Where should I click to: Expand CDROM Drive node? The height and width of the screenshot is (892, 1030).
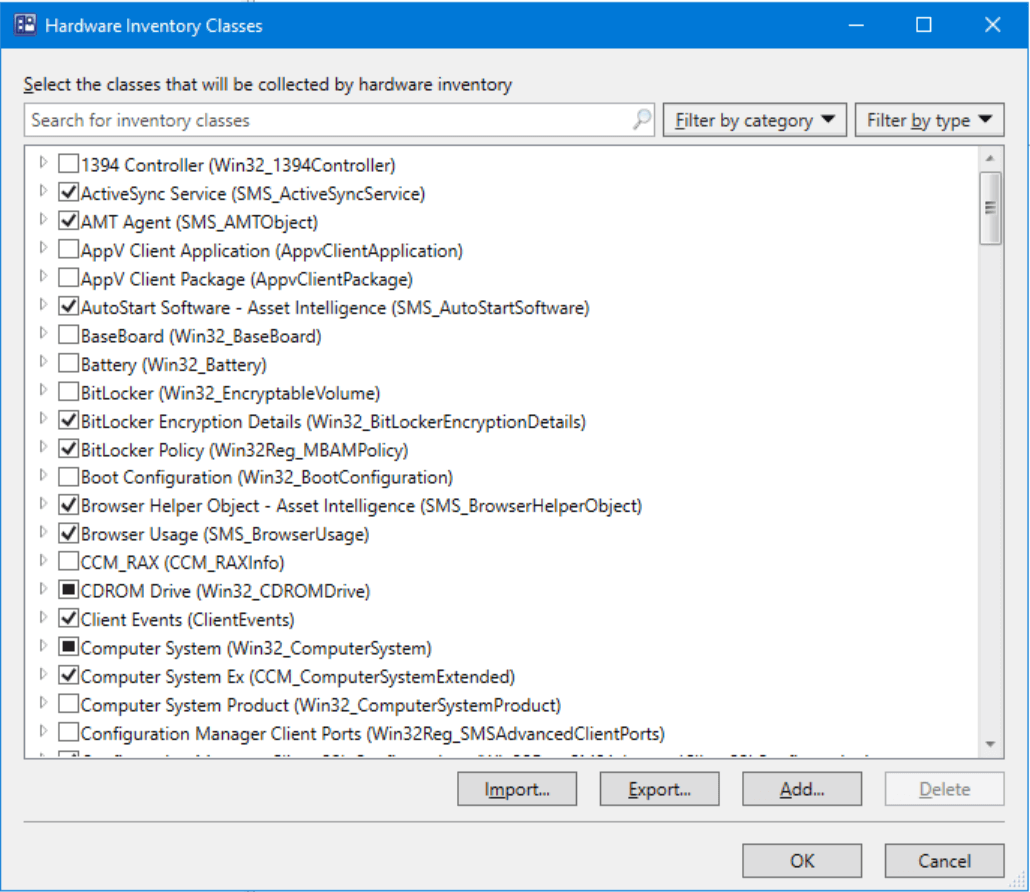[x=43, y=589]
